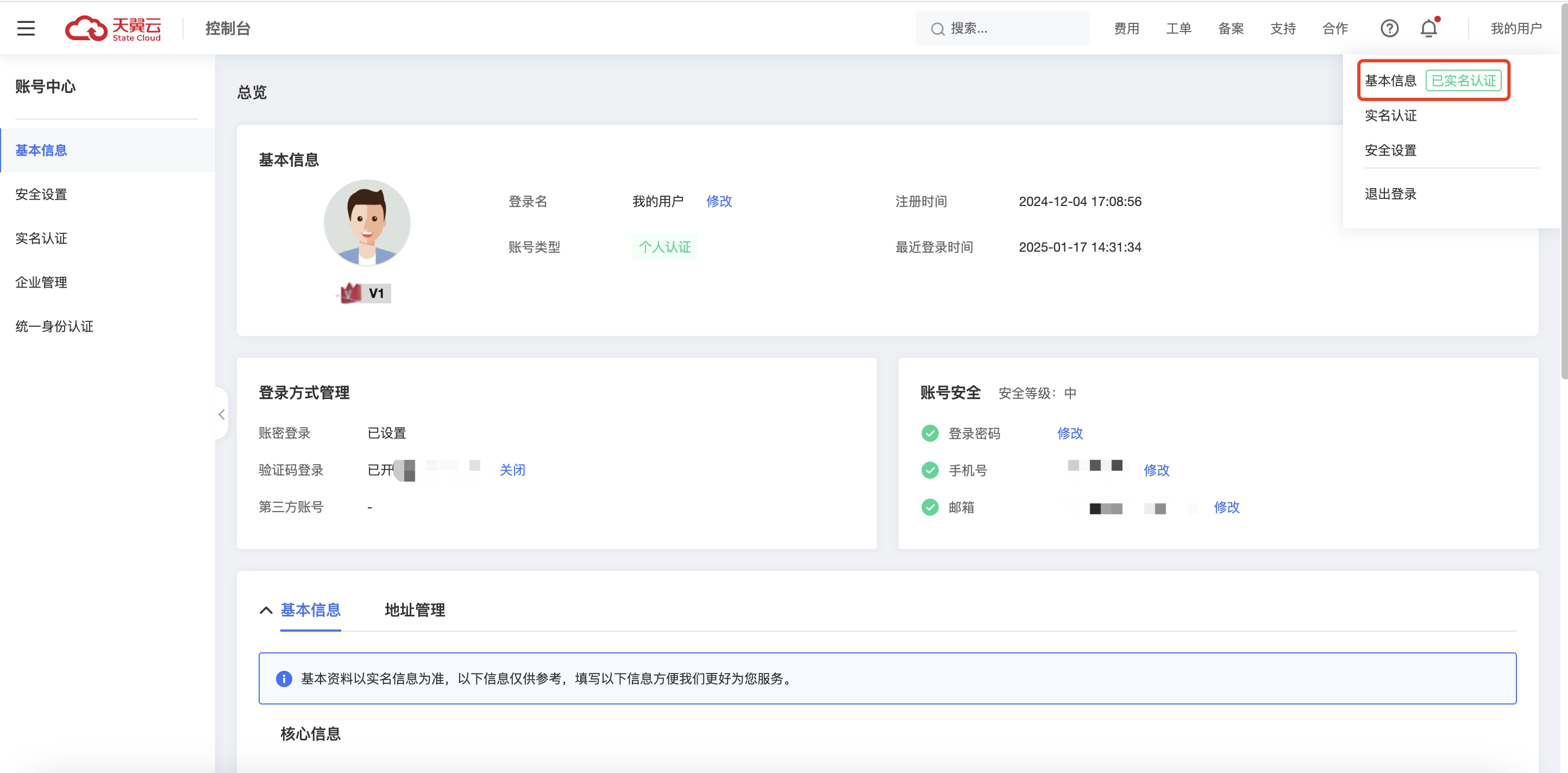Open the 我的用户 account dropdown
The image size is (1568, 773).
[1516, 28]
